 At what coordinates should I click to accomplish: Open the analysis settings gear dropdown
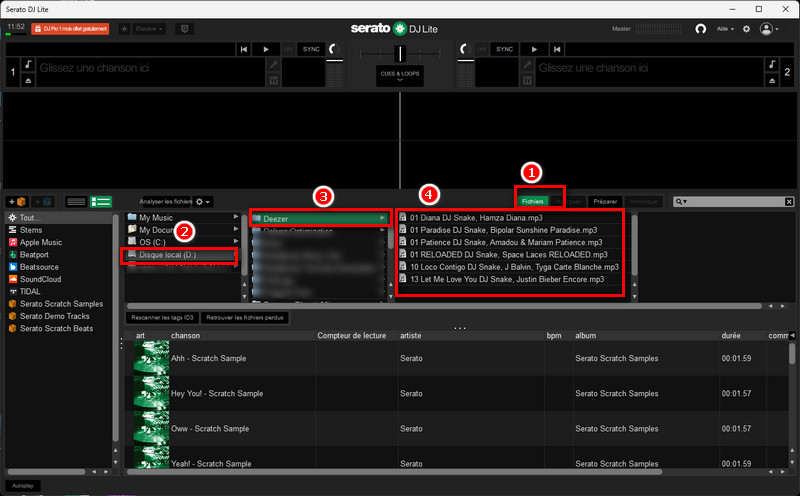coord(203,202)
